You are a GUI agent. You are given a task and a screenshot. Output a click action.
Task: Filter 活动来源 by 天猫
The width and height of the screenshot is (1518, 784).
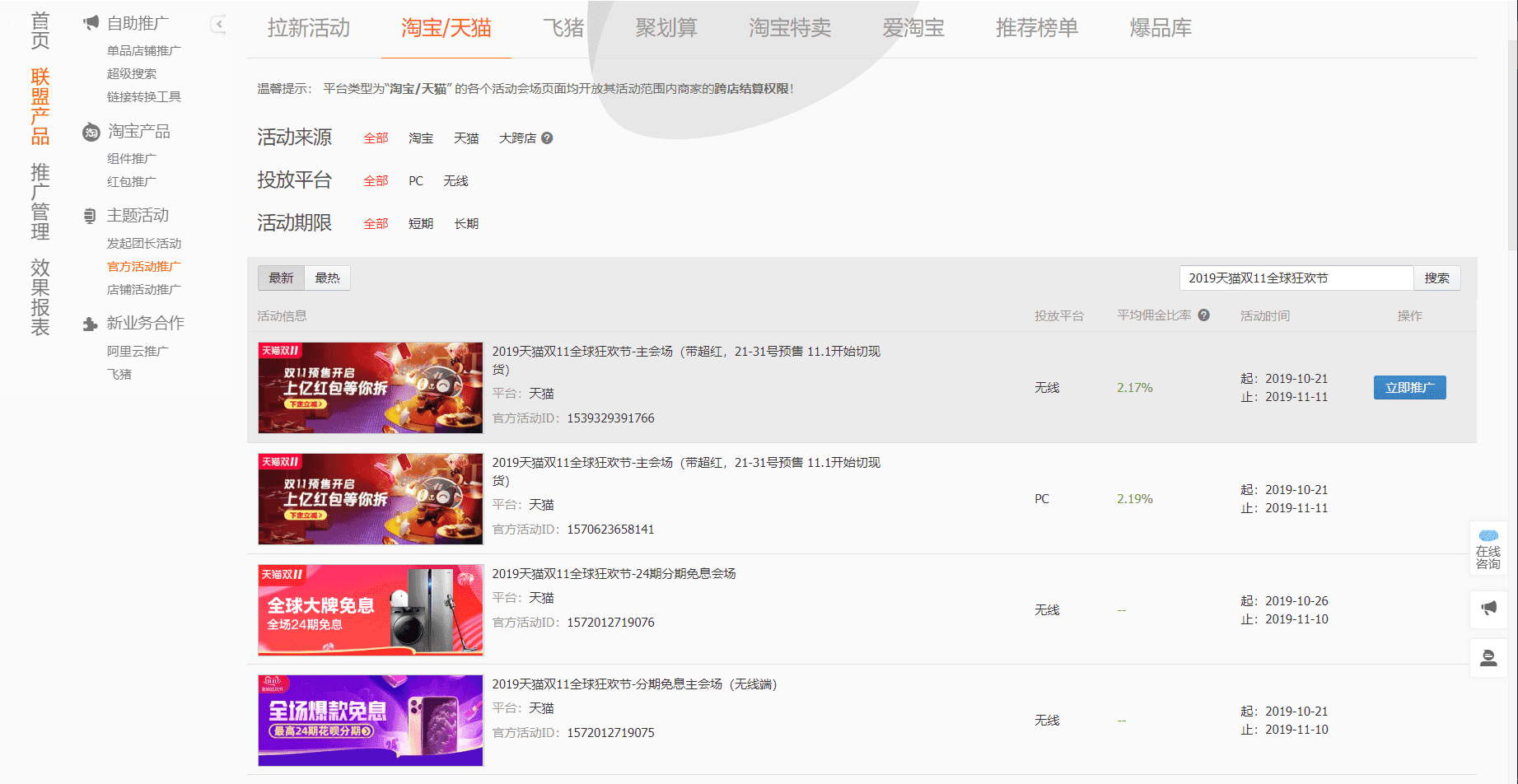point(466,138)
